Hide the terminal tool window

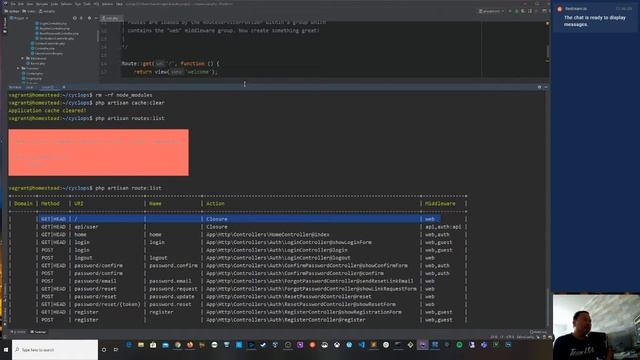click(x=546, y=87)
